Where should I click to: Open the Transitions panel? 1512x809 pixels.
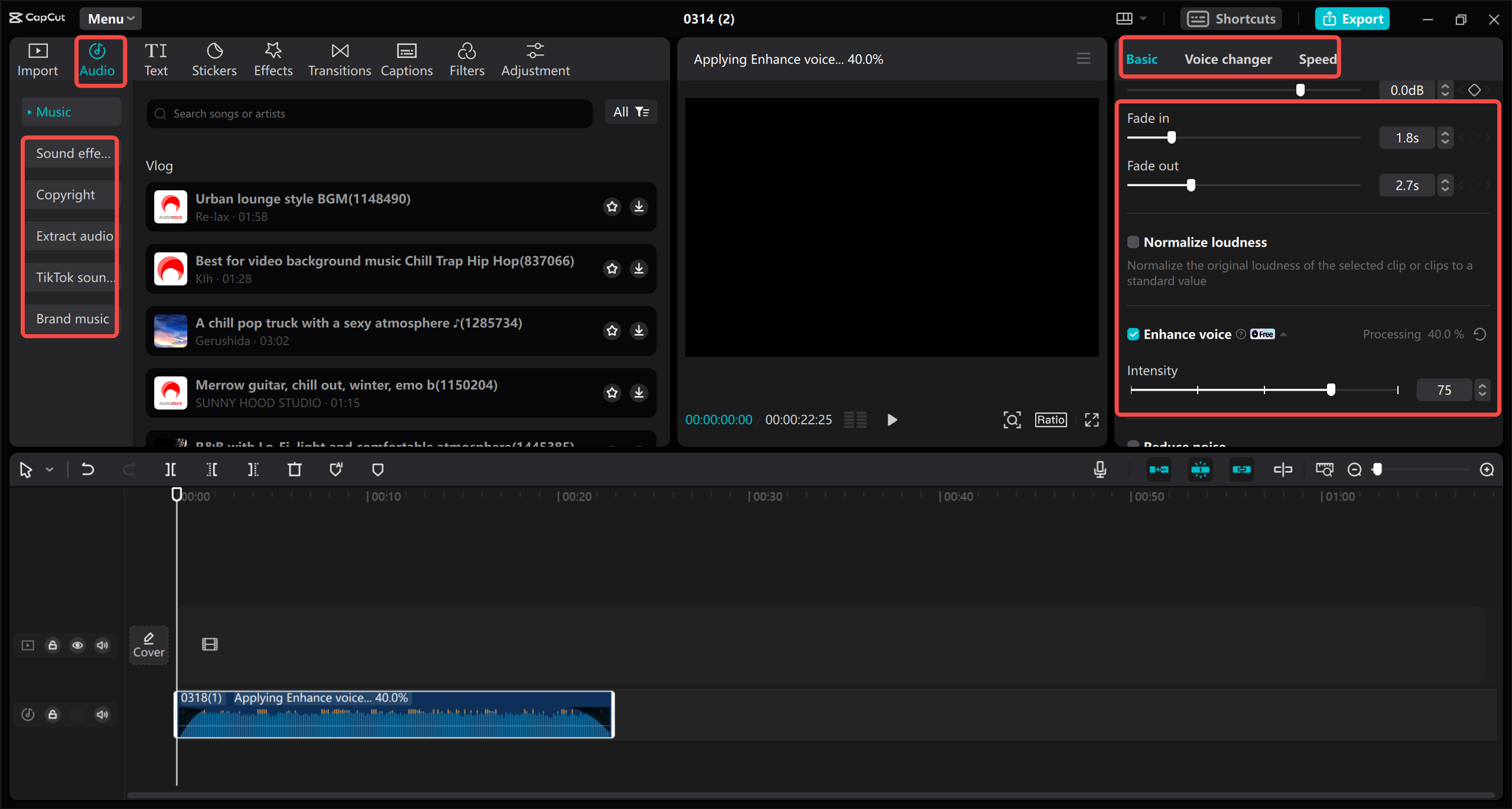[x=339, y=58]
